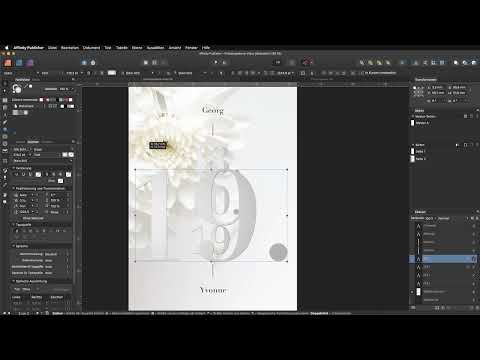Click the Georg text on the canvas
The image size is (480, 360).
pos(213,110)
